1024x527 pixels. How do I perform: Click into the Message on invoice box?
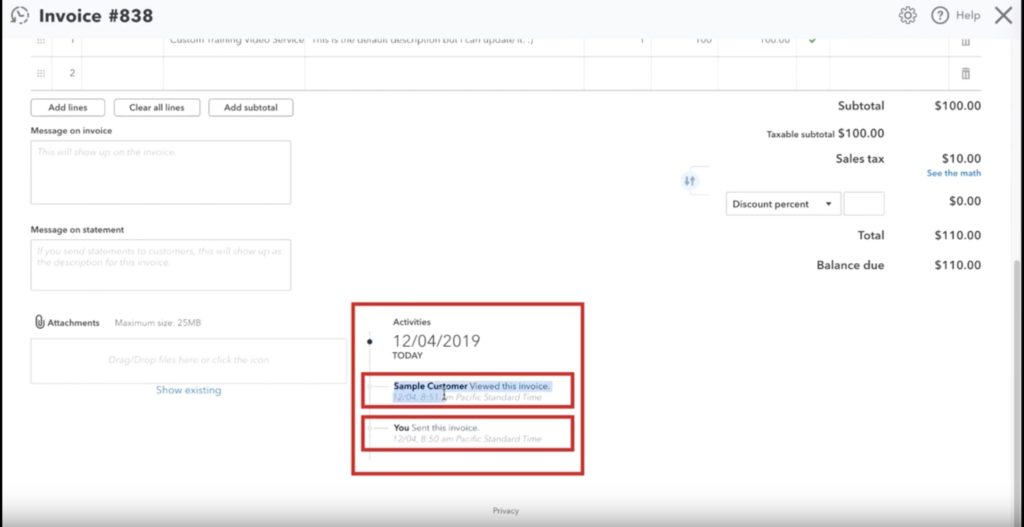160,172
